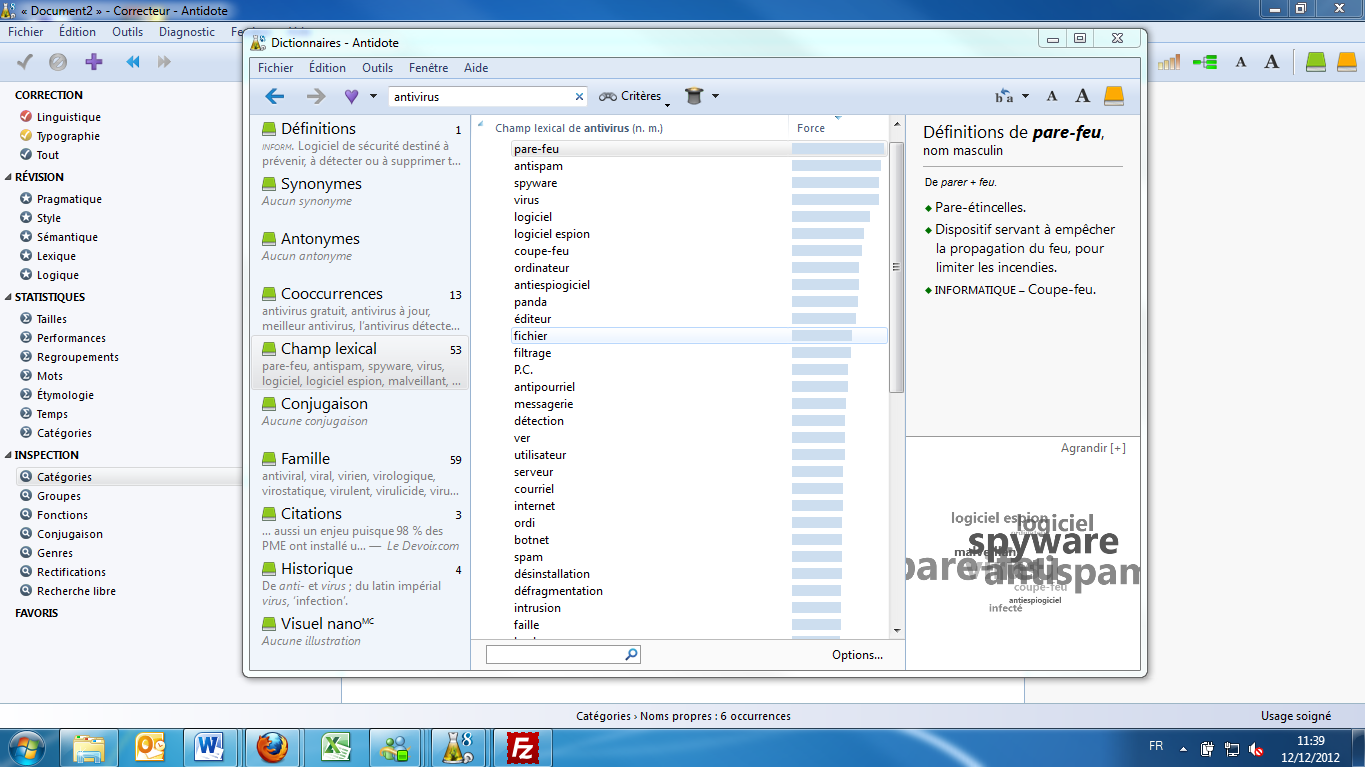Go back with the blue left arrow in Dictionnaires
The width and height of the screenshot is (1365, 767).
coord(274,96)
